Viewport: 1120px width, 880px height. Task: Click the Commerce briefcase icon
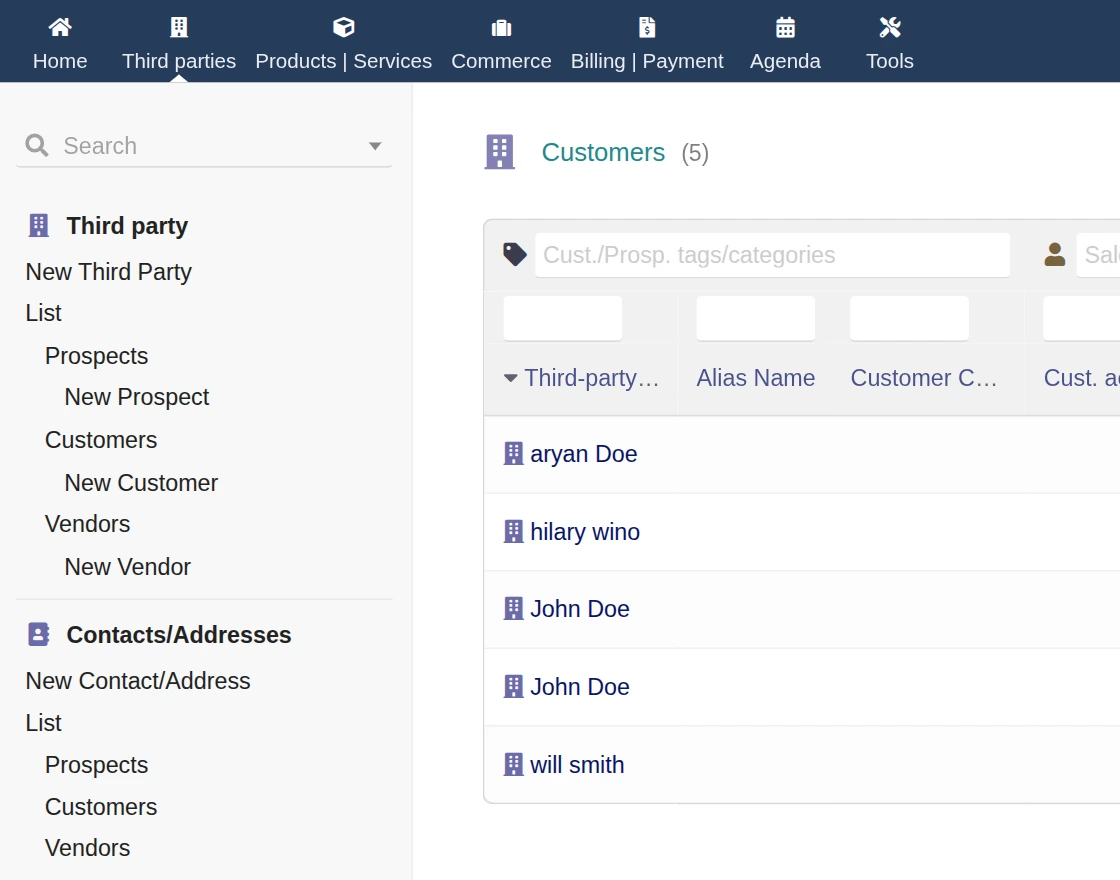click(501, 27)
